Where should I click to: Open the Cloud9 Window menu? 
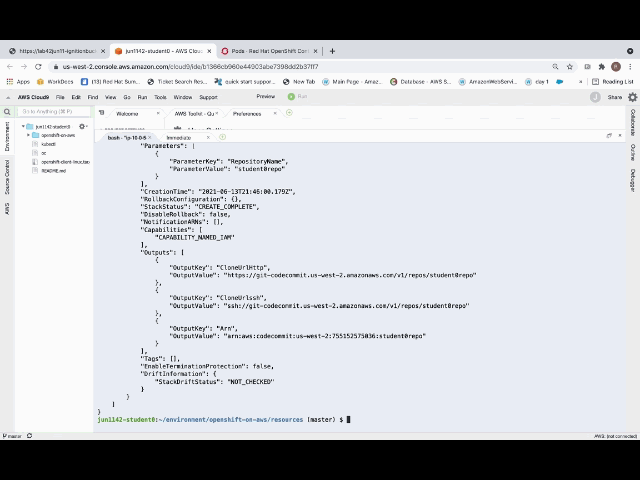(x=183, y=97)
